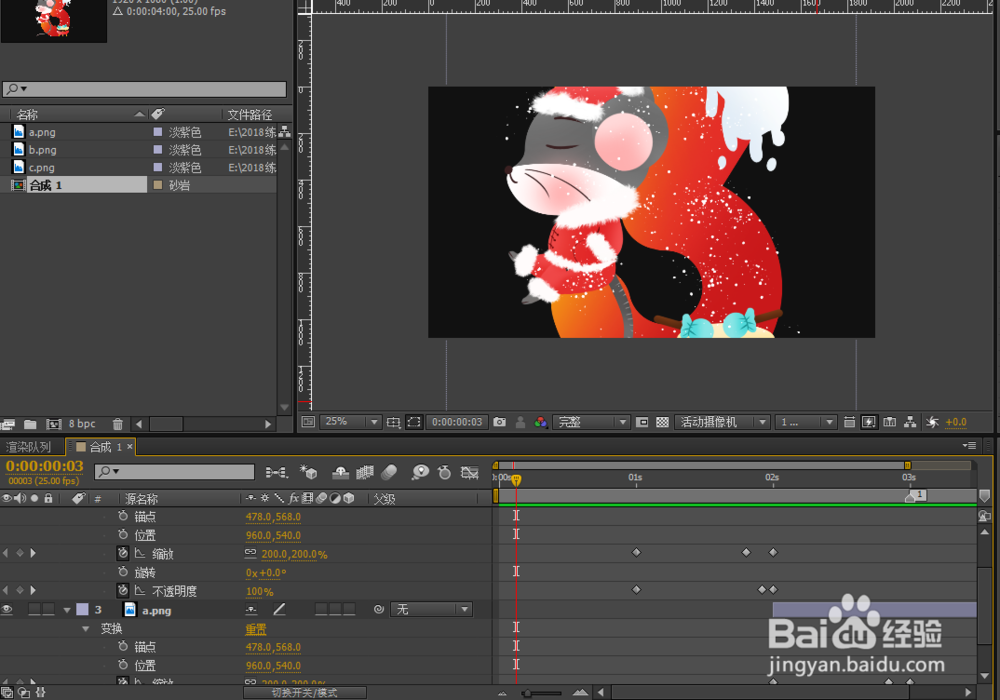The width and height of the screenshot is (1000, 700).
Task: Open the project search options dropdown
Action: pos(16,89)
